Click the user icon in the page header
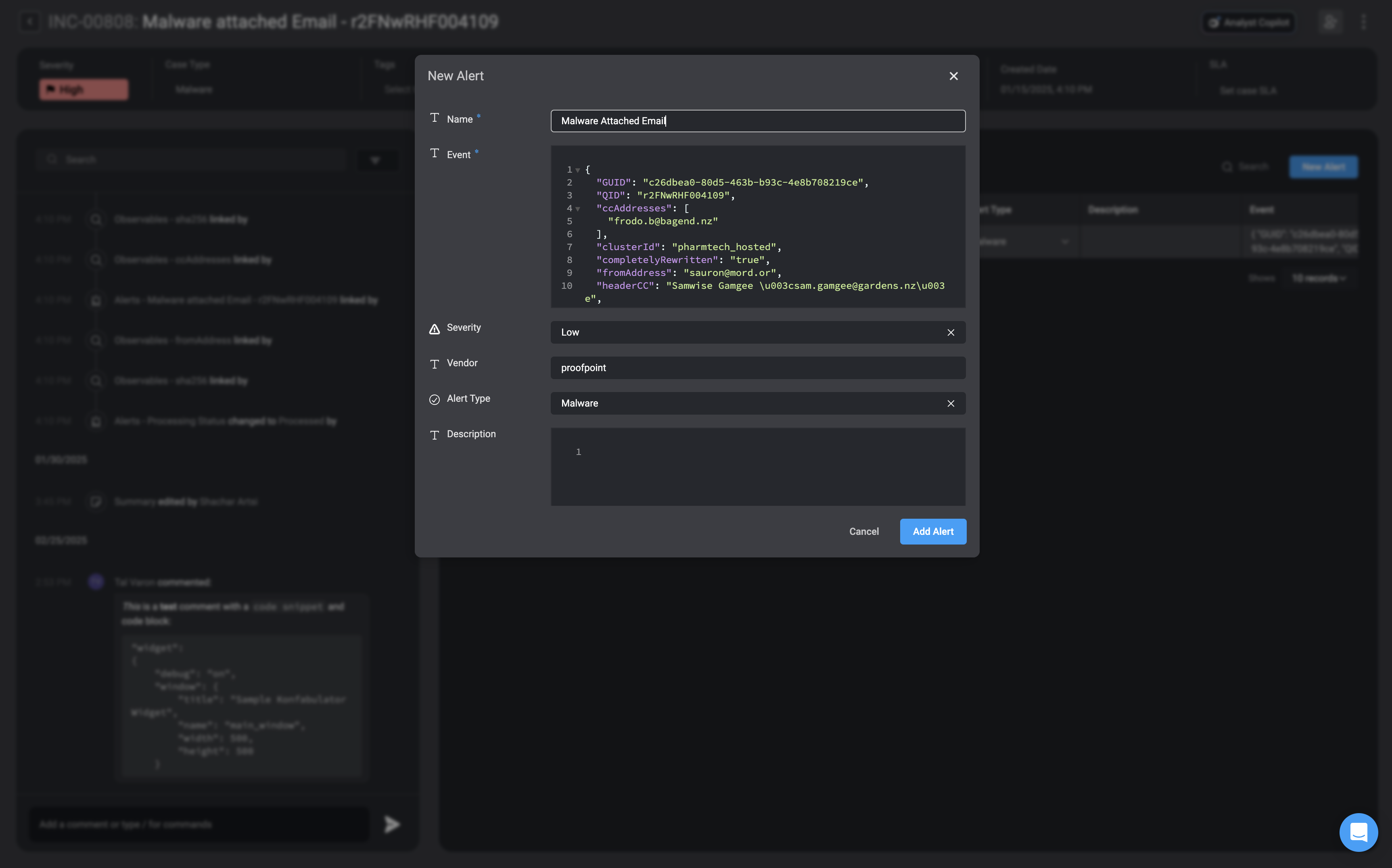Screen dimensions: 1392x868 tap(1330, 23)
